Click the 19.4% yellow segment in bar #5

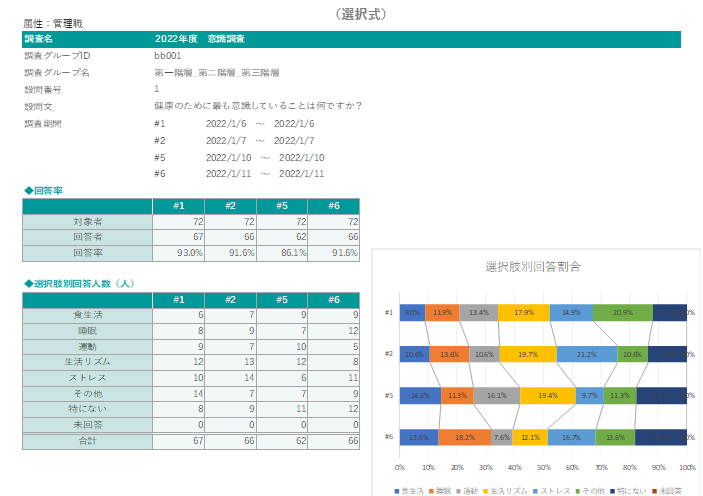(x=548, y=396)
